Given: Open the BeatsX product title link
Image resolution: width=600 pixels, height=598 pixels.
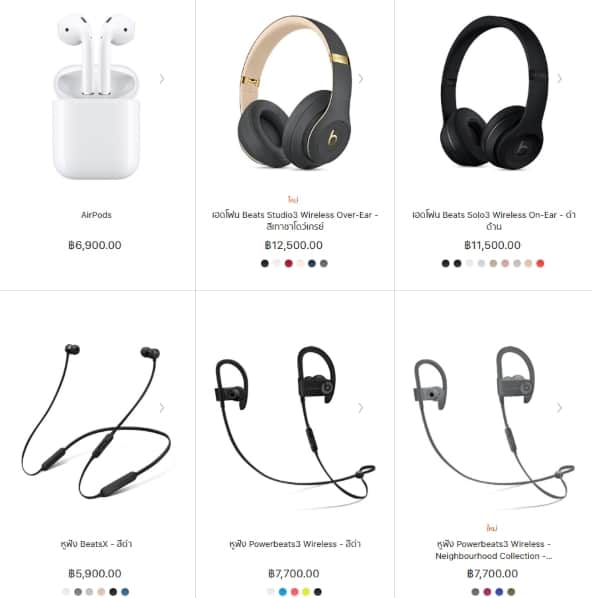Looking at the screenshot, I should coord(96,544).
